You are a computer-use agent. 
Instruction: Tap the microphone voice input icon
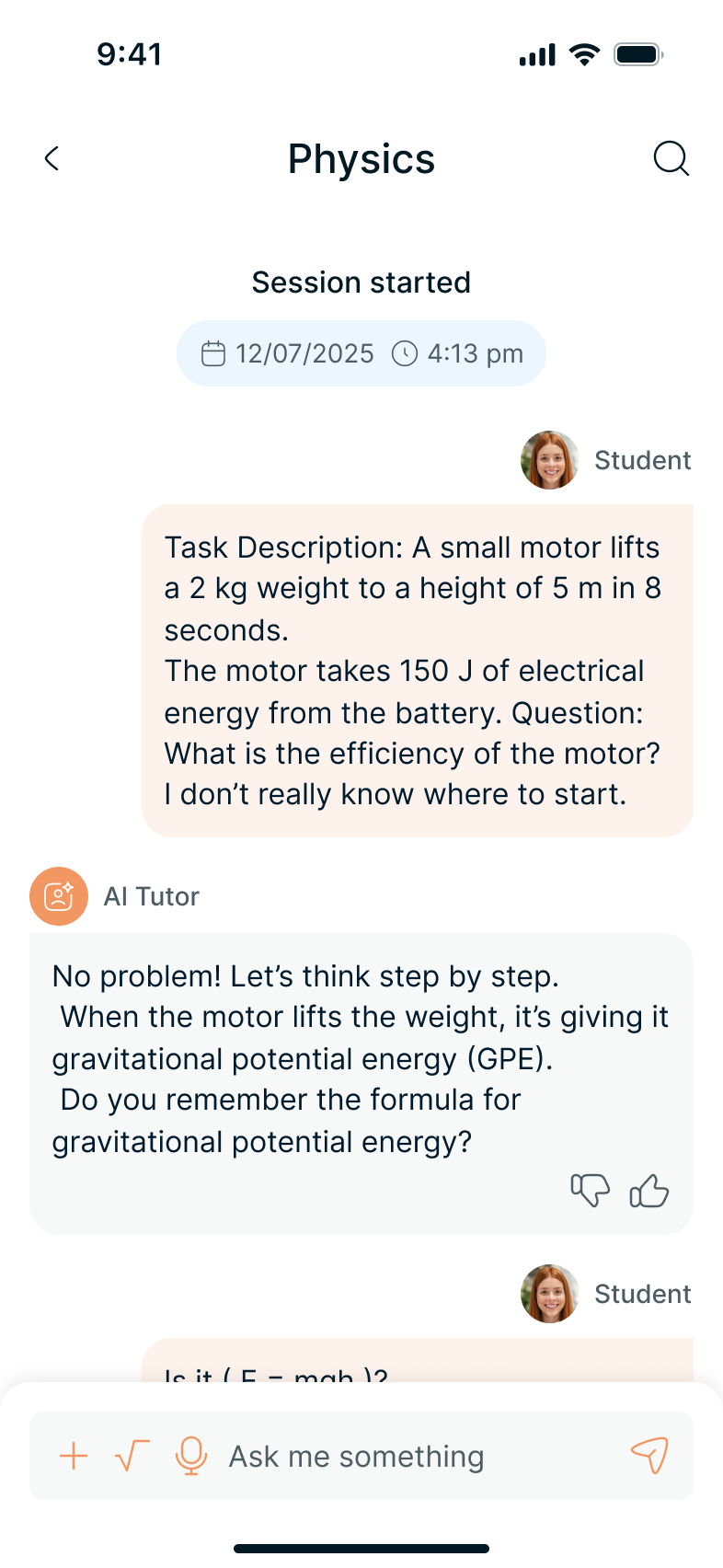pos(190,1456)
